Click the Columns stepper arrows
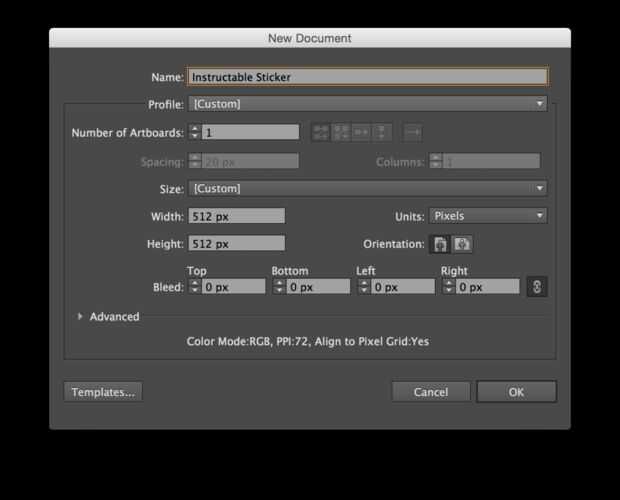The height and width of the screenshot is (500, 620). [436, 161]
